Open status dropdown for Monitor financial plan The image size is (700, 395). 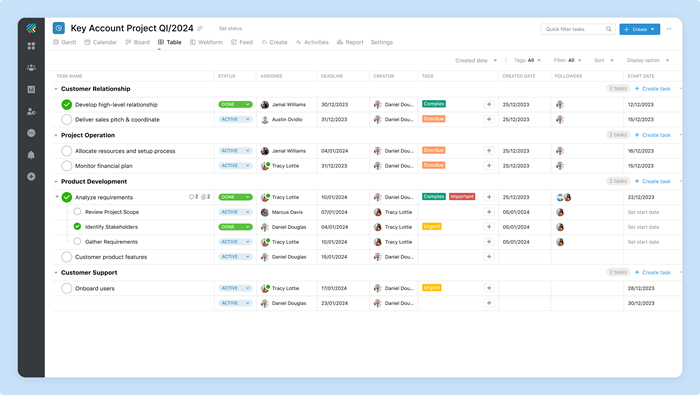[235, 166]
